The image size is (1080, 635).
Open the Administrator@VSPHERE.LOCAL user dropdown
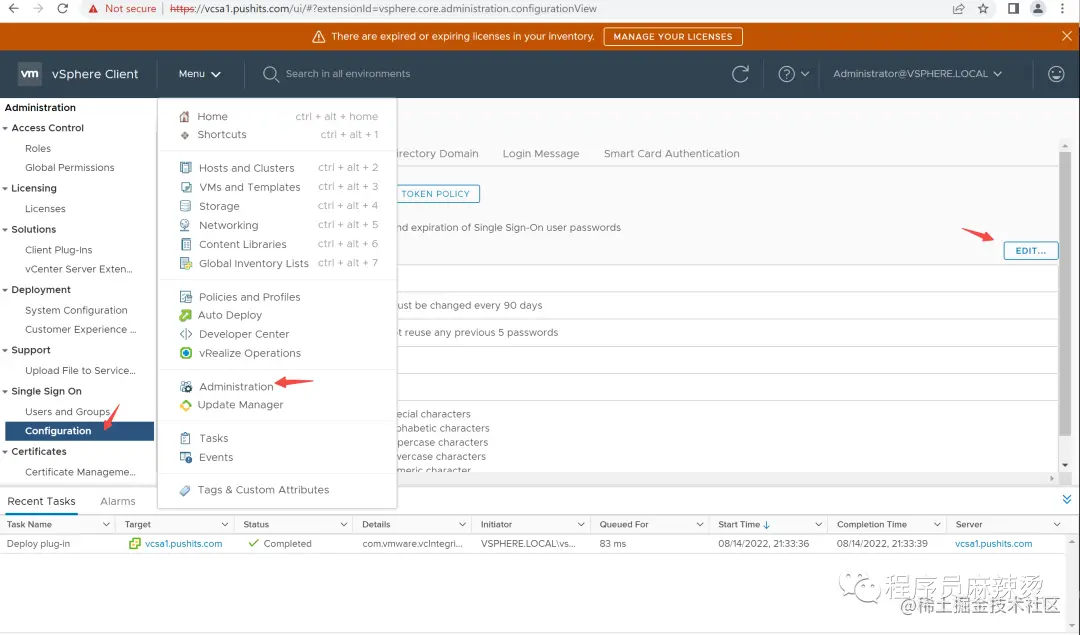(917, 74)
